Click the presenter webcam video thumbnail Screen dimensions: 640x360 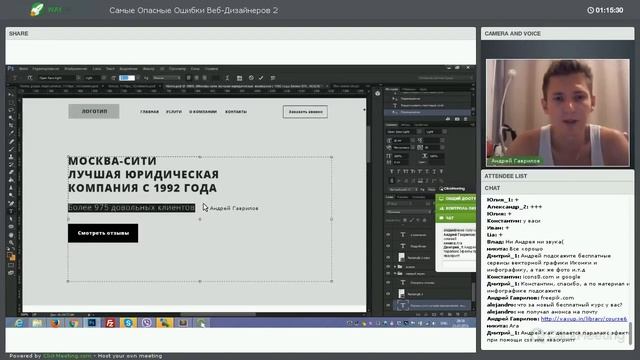[558, 113]
